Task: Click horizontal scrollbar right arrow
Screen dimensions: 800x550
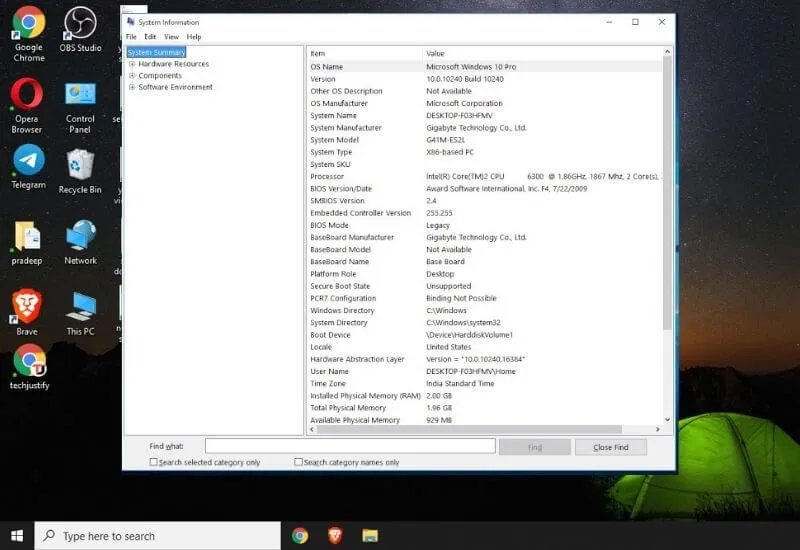Action: tap(658, 430)
